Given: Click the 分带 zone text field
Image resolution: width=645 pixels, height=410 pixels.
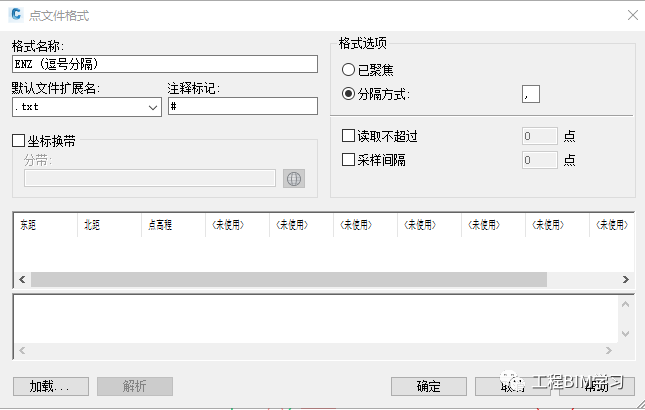Looking at the screenshot, I should coord(150,178).
